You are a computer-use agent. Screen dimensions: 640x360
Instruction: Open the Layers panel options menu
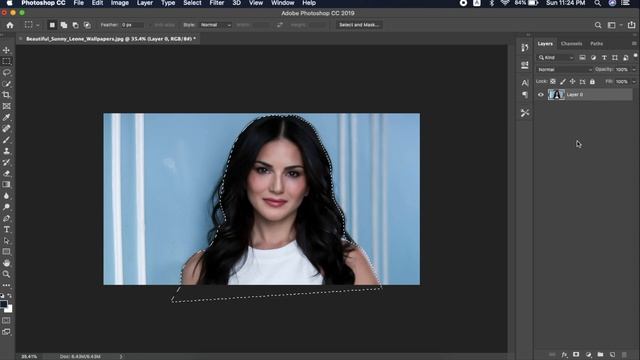(634, 43)
